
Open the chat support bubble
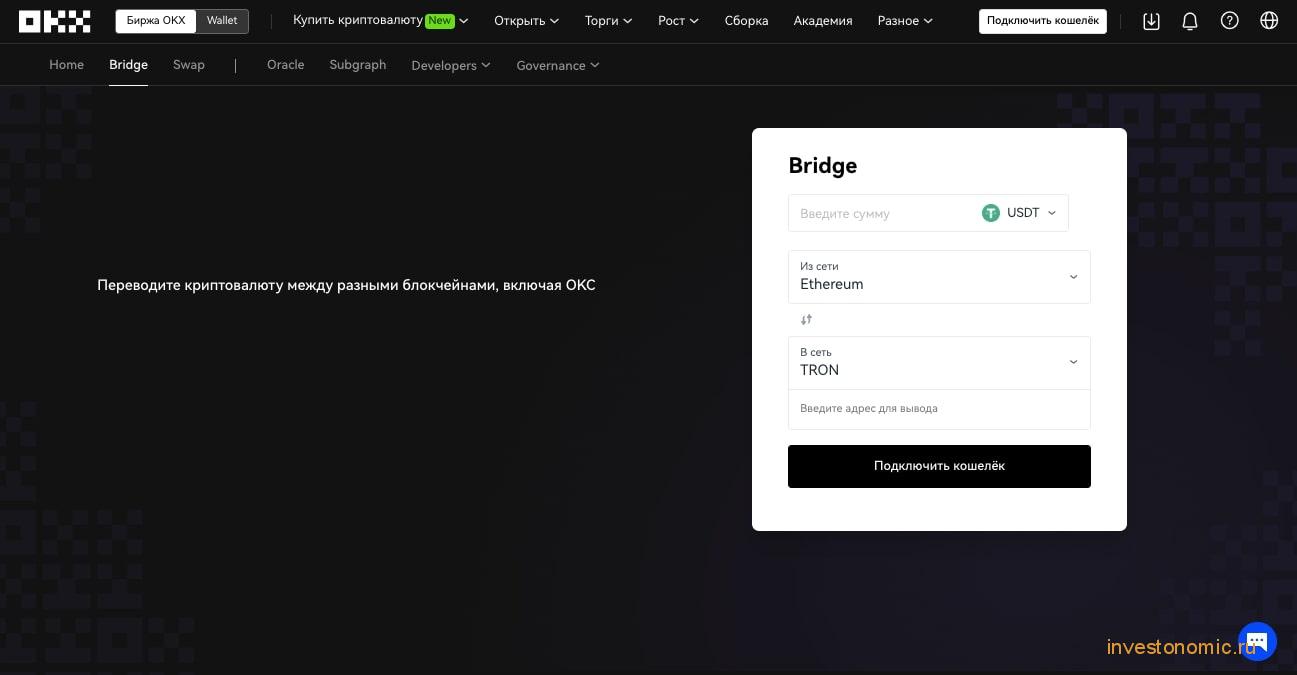pos(1257,641)
